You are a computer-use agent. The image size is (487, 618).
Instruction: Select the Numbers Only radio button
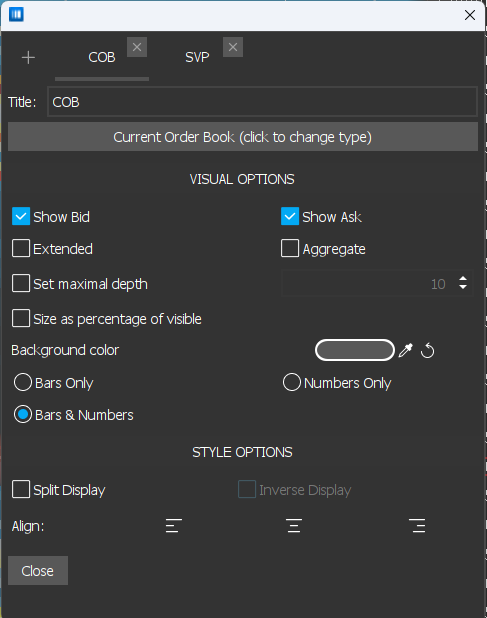pos(292,383)
